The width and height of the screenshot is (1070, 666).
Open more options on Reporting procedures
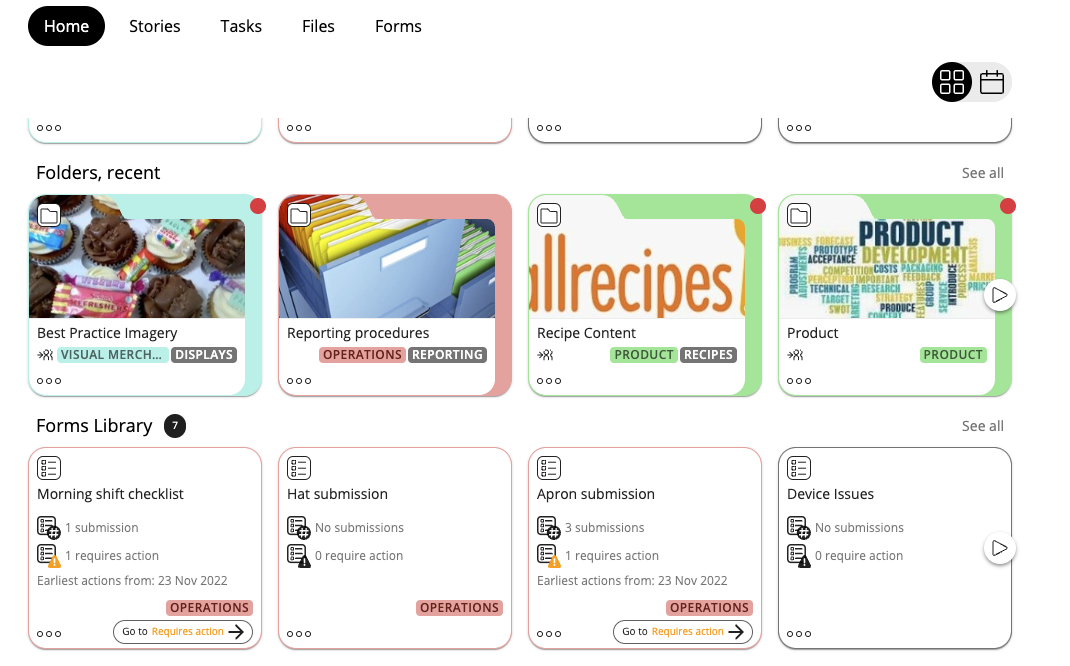(299, 381)
